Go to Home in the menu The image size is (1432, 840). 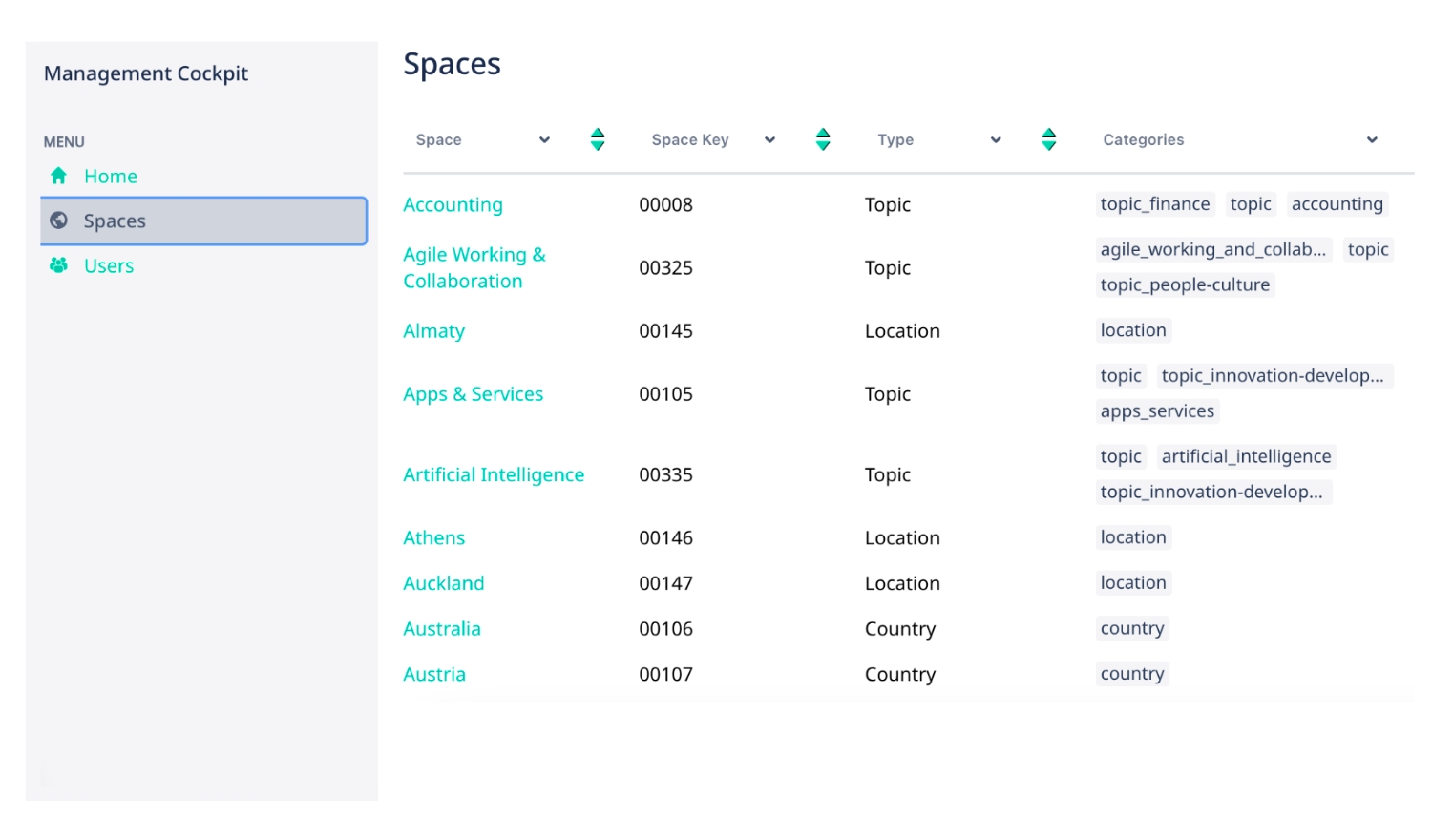[111, 176]
